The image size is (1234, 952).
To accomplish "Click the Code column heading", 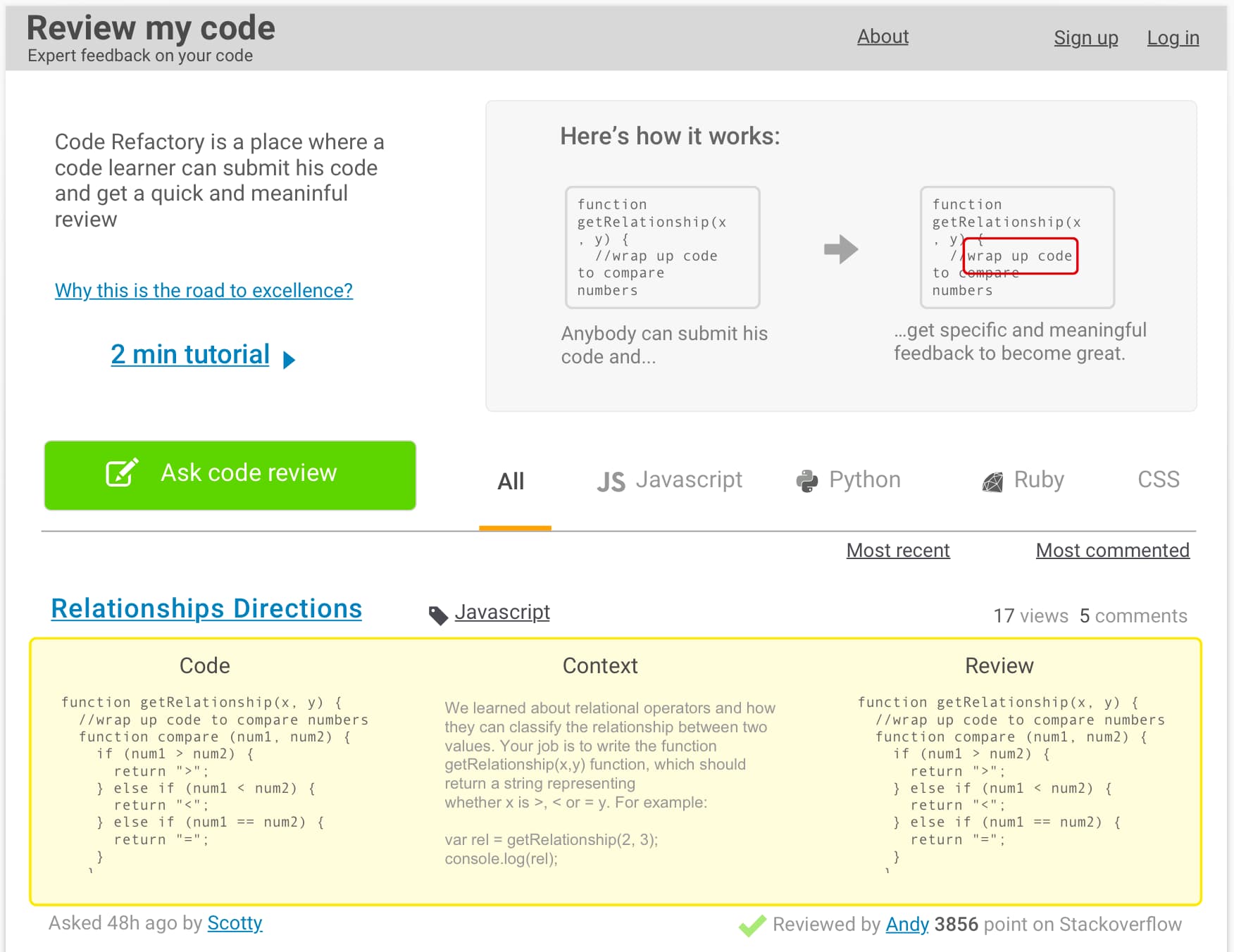I will tap(205, 665).
